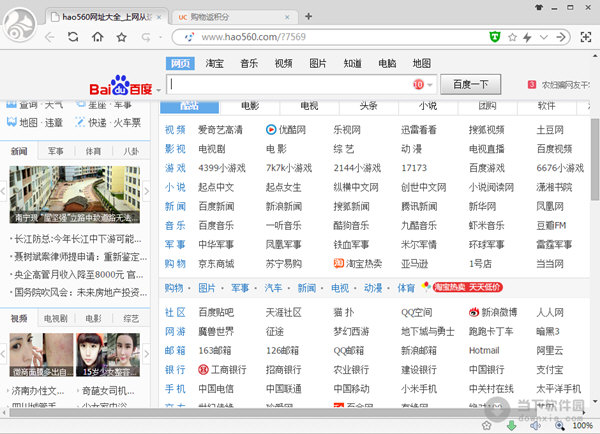
Task: Open the 长江防总 news headline
Action: [78, 240]
